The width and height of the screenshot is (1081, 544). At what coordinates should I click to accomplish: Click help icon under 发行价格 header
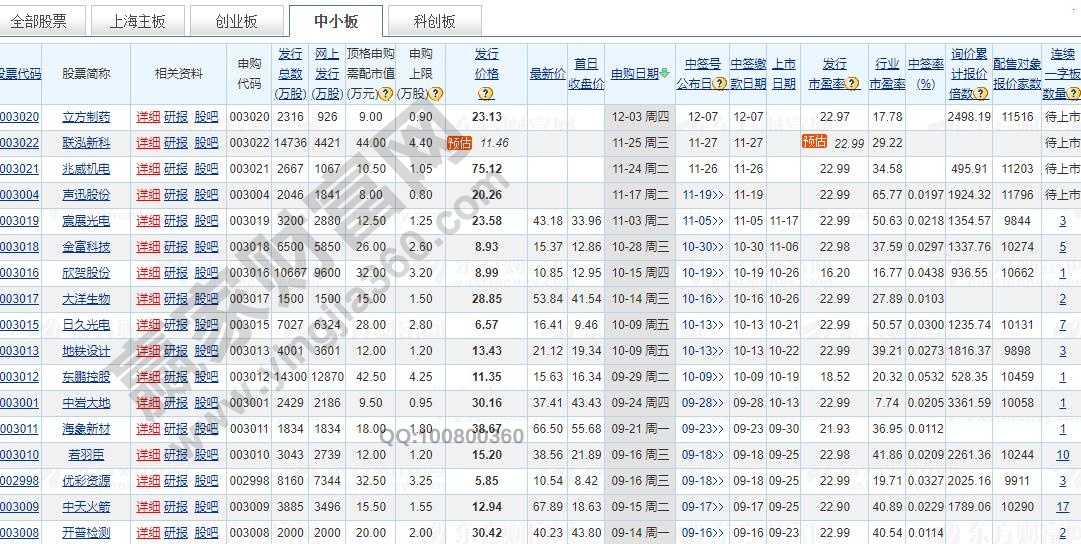click(x=486, y=94)
